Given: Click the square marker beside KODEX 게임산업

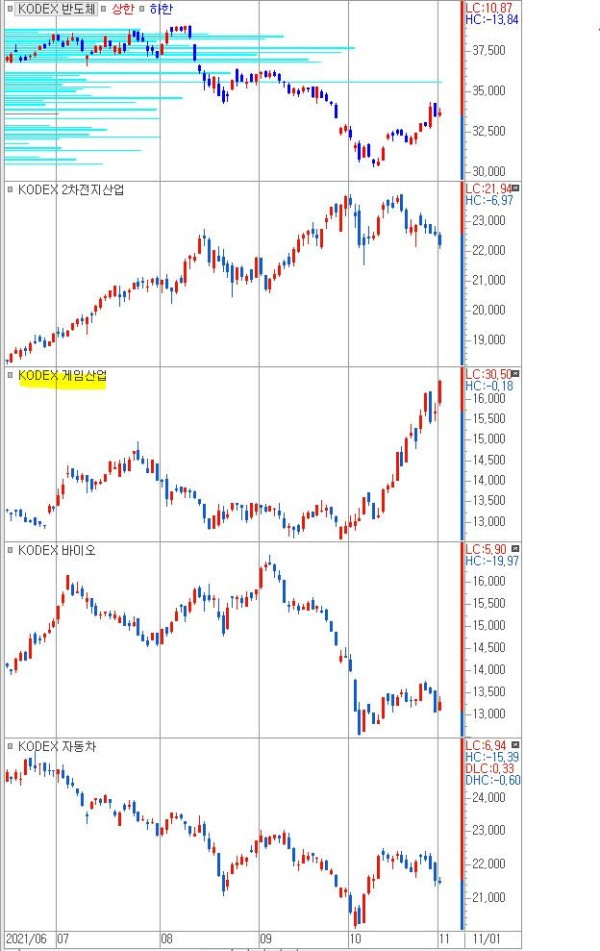Looking at the screenshot, I should [x=10, y=375].
